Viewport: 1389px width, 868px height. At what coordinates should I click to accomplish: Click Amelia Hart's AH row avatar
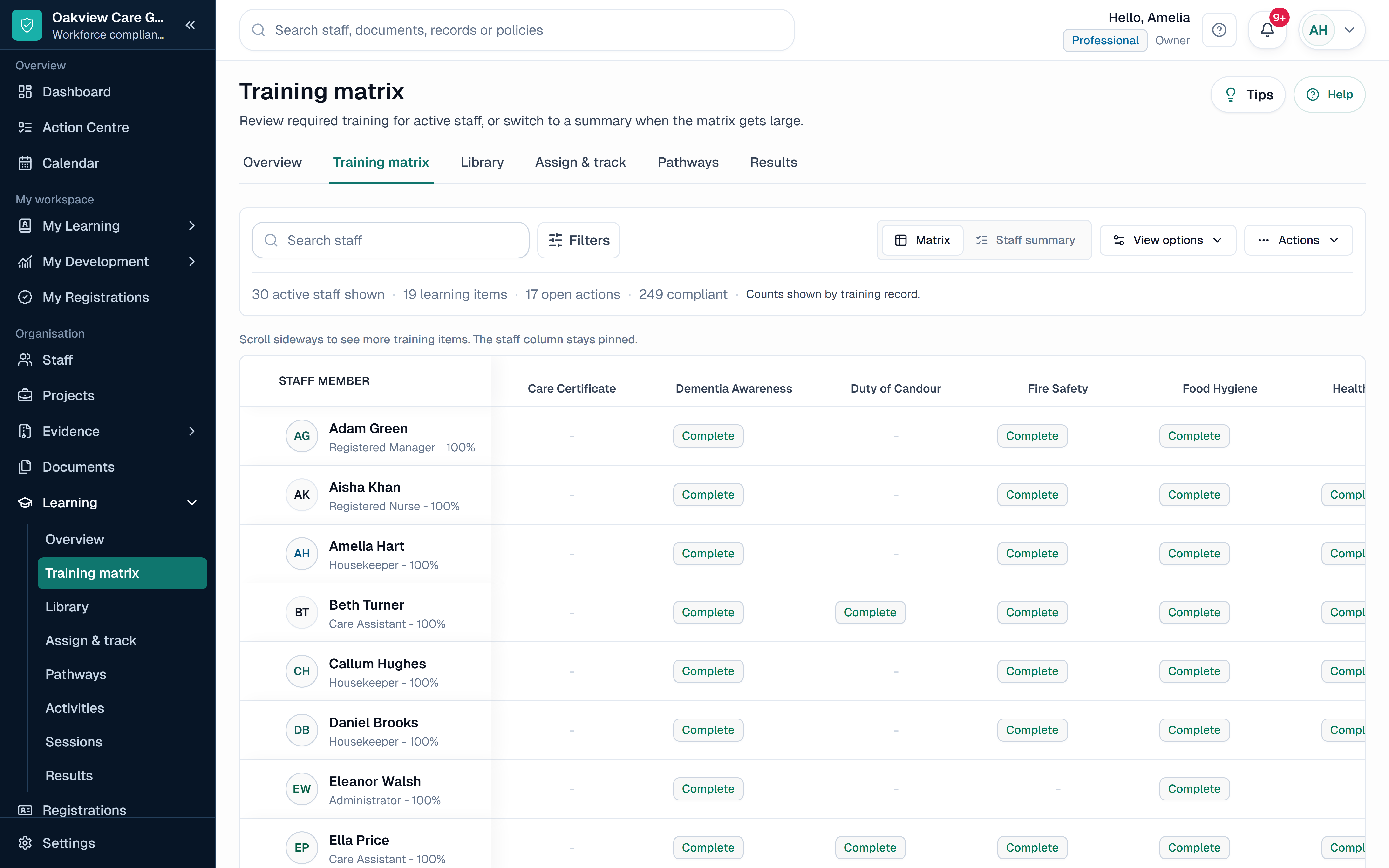(x=302, y=553)
